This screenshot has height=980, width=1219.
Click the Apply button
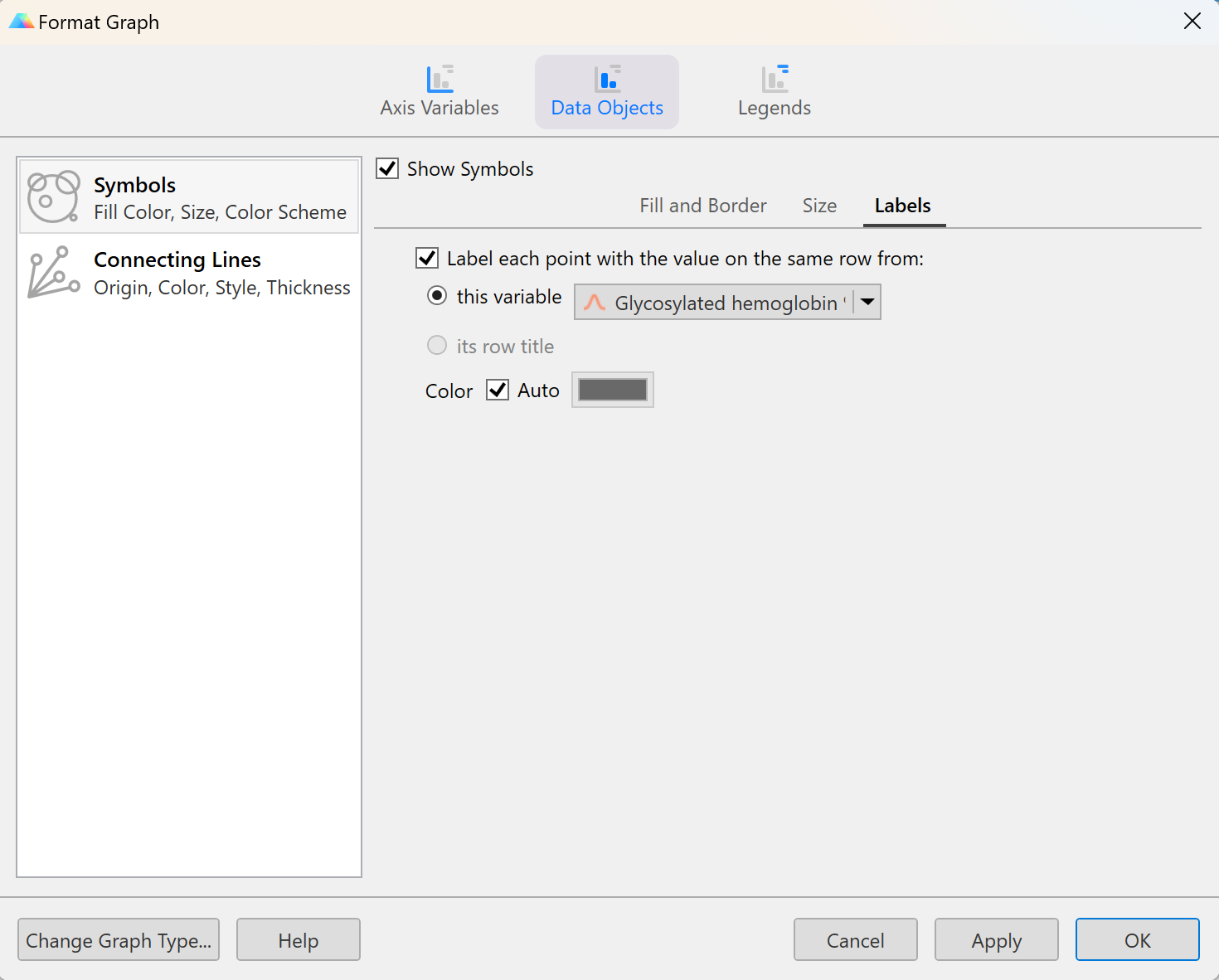(x=996, y=940)
